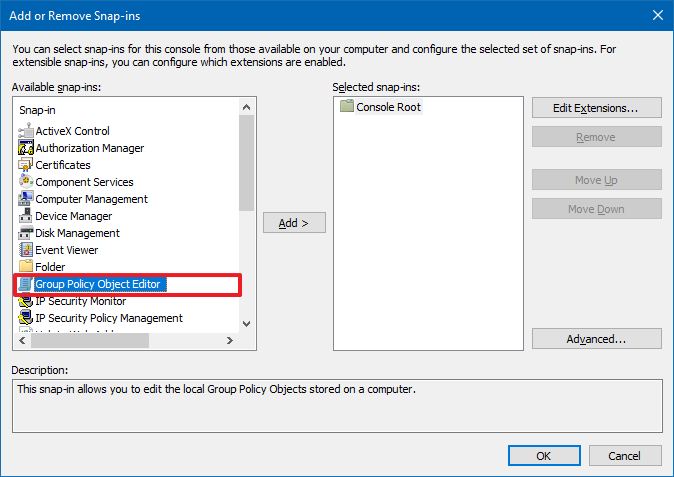Select Authorization Manager snap-in
Viewport: 674px width, 477px height.
(x=89, y=148)
